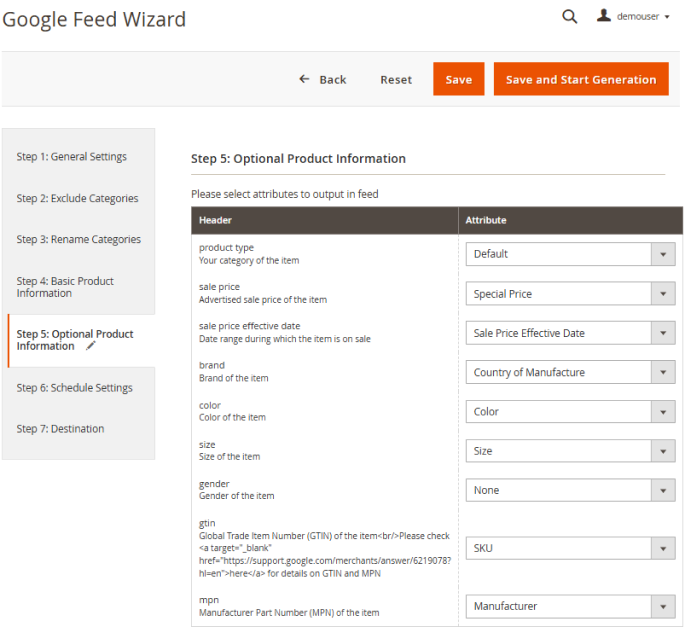Image resolution: width=685 pixels, height=633 pixels.
Task: Open Step 4: Basic Product Information
Action: pos(65,287)
